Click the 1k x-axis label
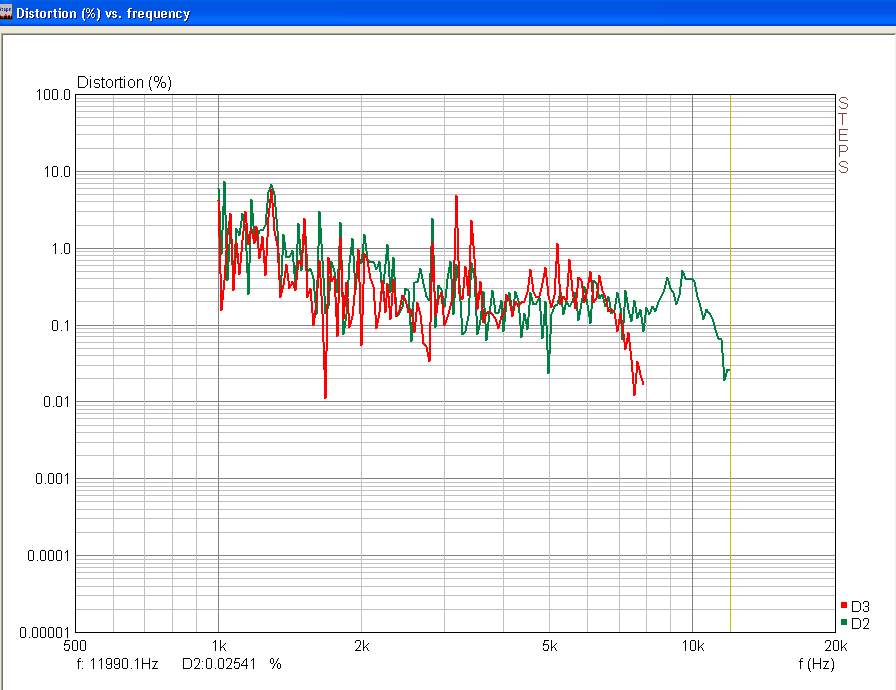 tap(219, 646)
